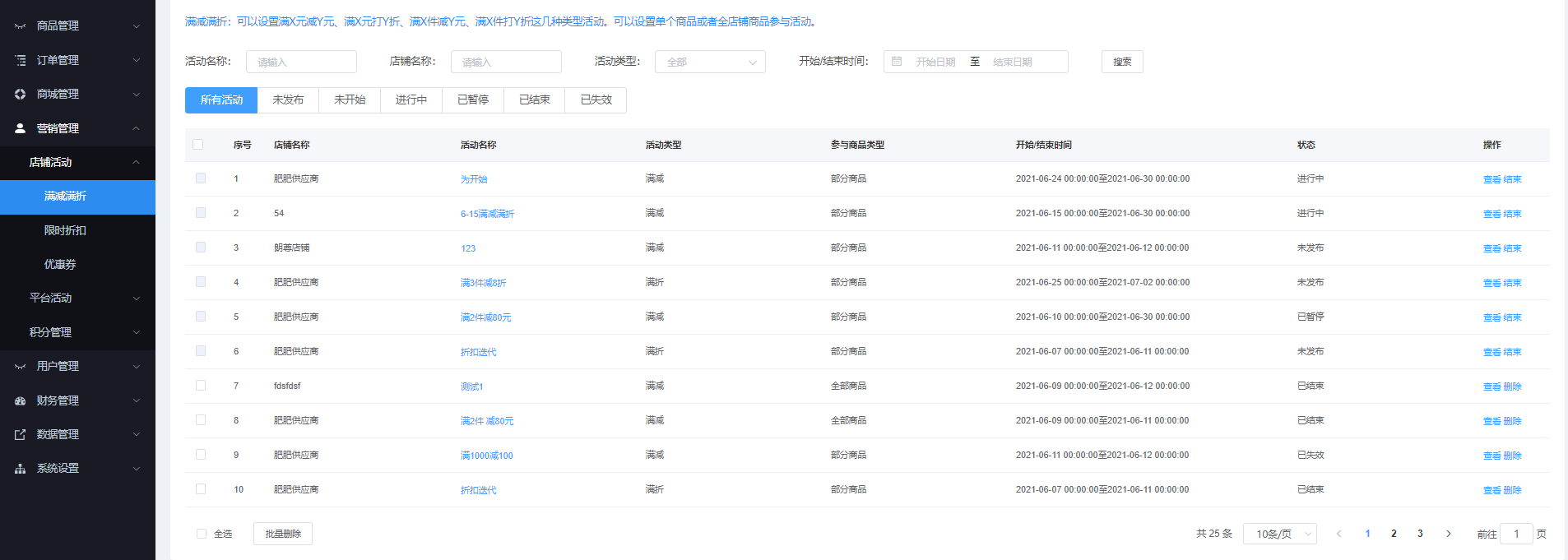Click the 活动名称 input field
Image resolution: width=1568 pixels, height=560 pixels.
301,62
